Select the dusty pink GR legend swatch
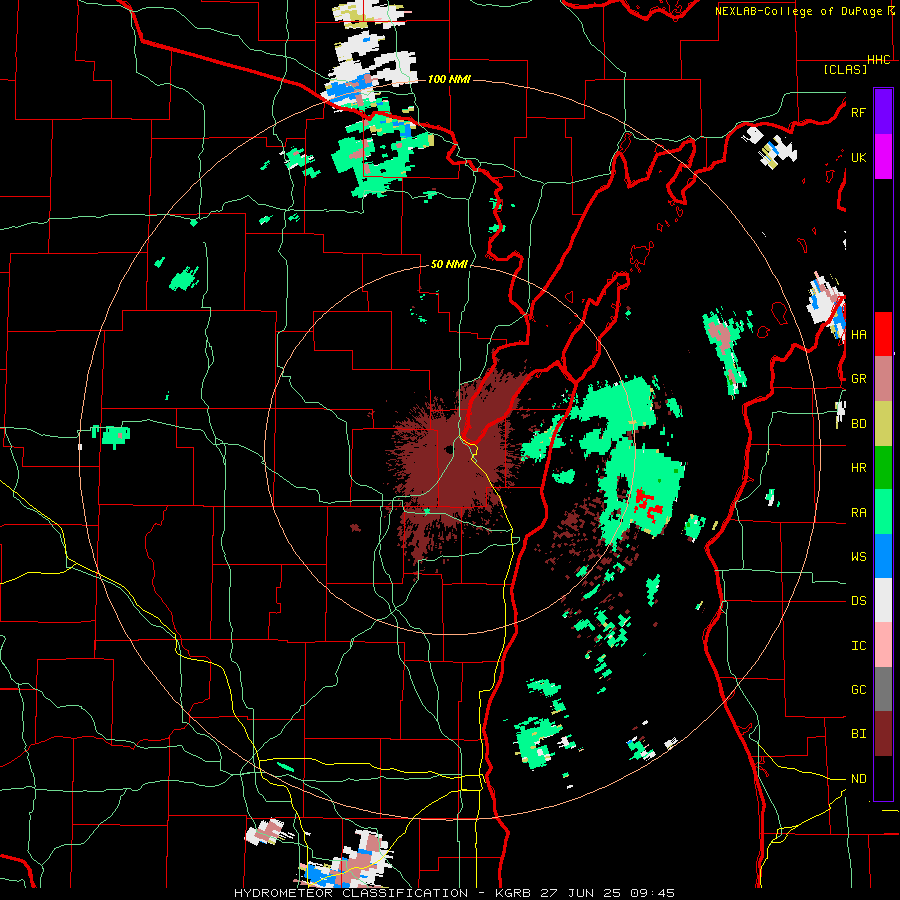 tap(883, 379)
